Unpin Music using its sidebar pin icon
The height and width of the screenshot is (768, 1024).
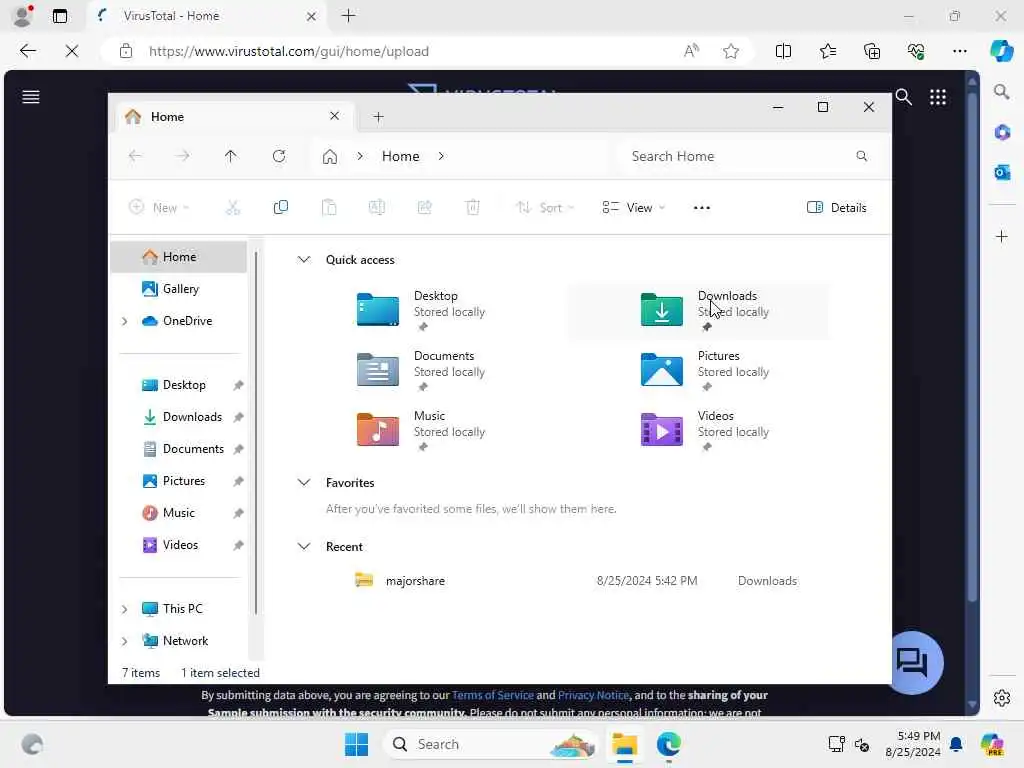coord(238,513)
